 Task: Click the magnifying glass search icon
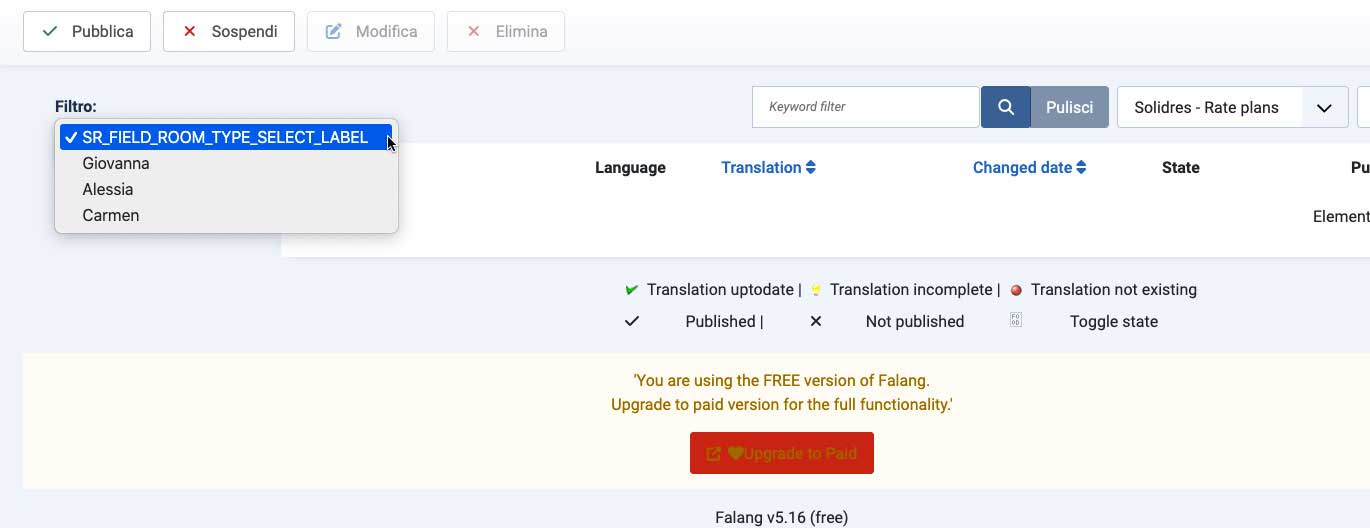point(1006,107)
